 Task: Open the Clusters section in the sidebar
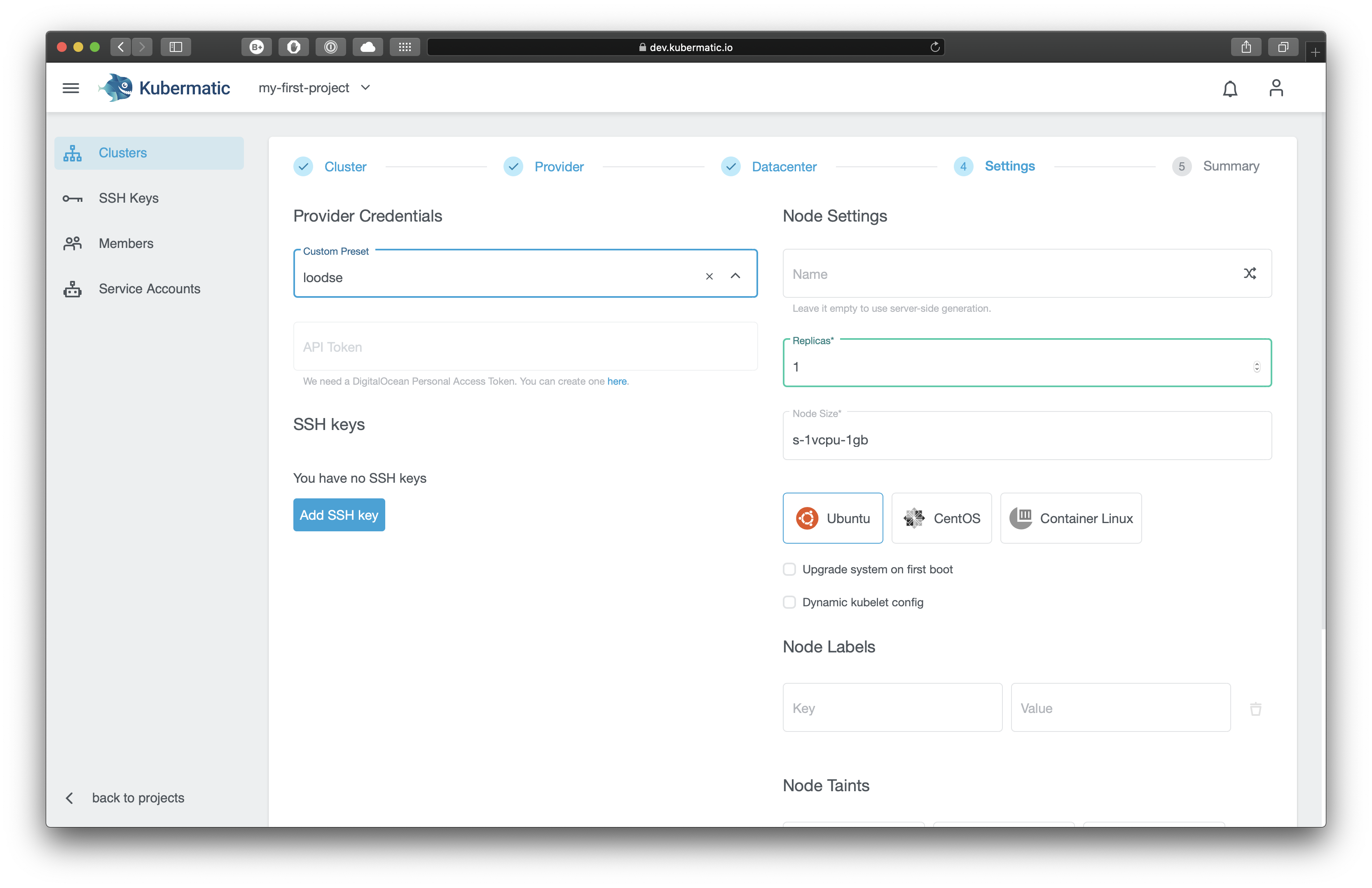pyautogui.click(x=122, y=153)
